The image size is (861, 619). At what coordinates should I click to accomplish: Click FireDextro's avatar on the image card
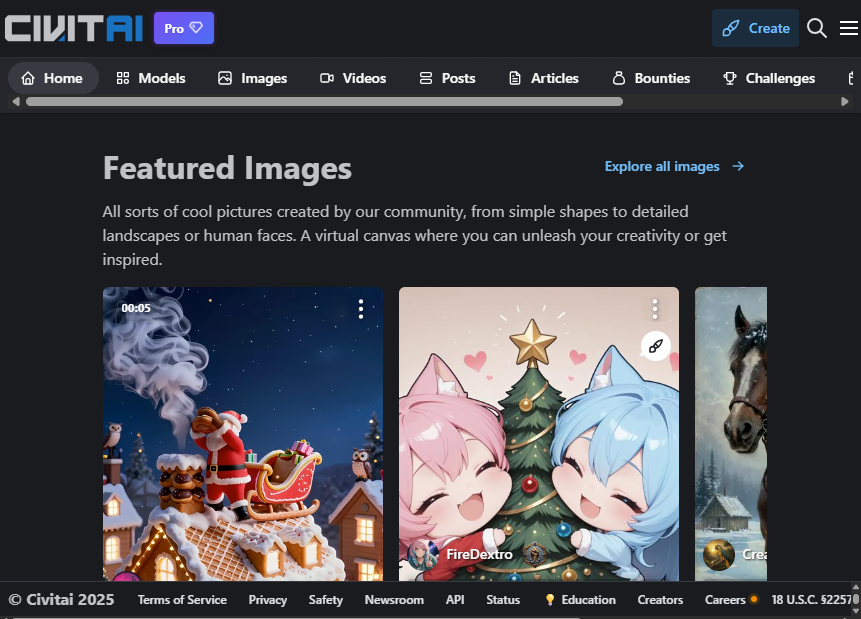point(423,555)
